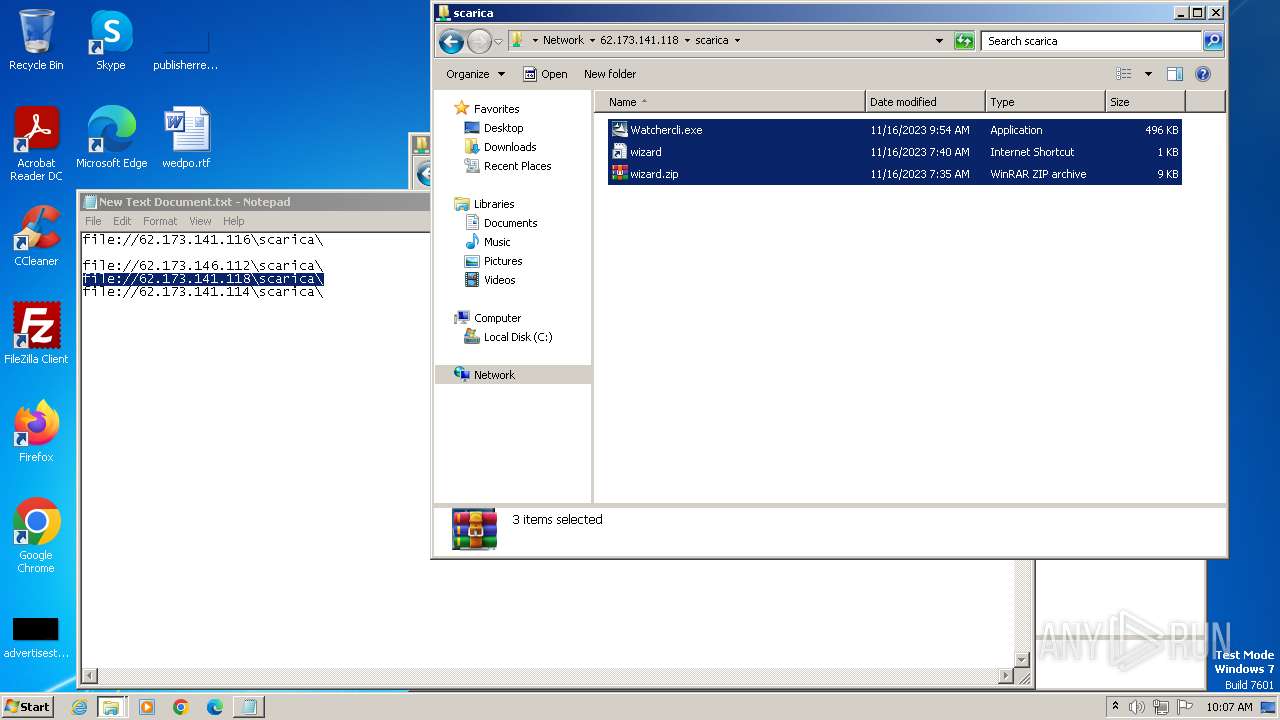Open Edge from the taskbar

click(x=215, y=707)
